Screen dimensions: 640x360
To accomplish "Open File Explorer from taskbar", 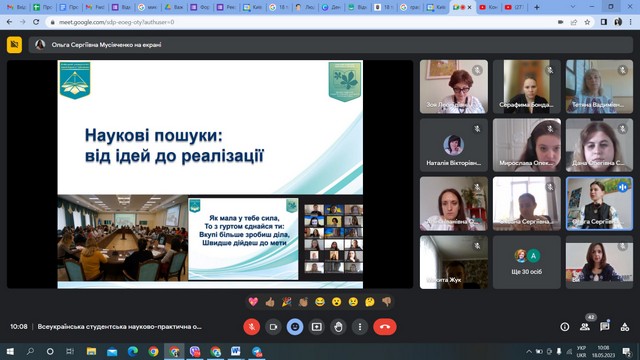I will click(x=91, y=351).
